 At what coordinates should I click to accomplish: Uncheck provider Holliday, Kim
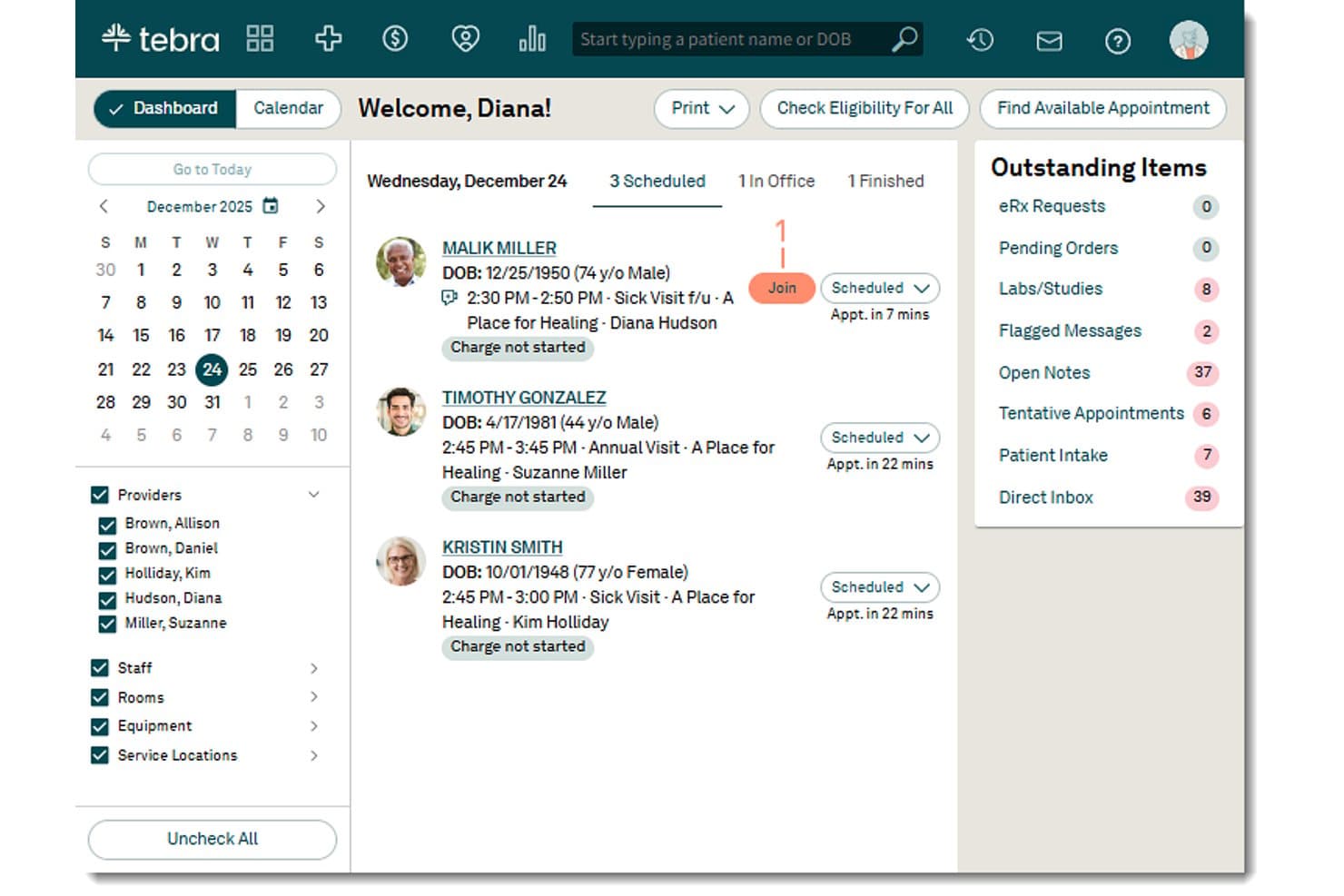107,575
